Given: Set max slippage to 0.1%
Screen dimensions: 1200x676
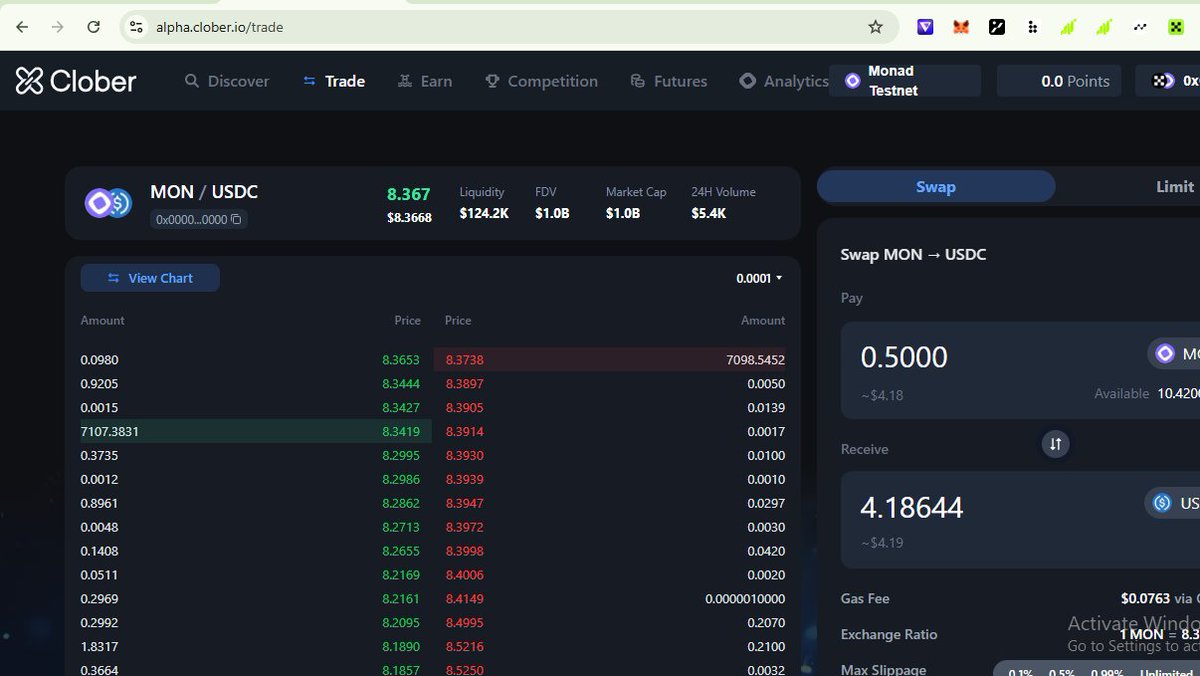Looking at the screenshot, I should (x=1020, y=673).
